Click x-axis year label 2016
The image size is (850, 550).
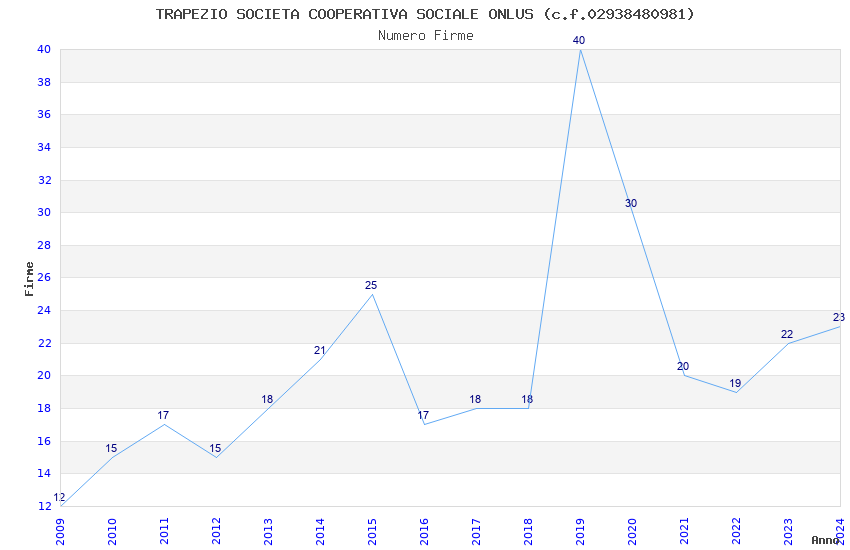[x=424, y=531]
